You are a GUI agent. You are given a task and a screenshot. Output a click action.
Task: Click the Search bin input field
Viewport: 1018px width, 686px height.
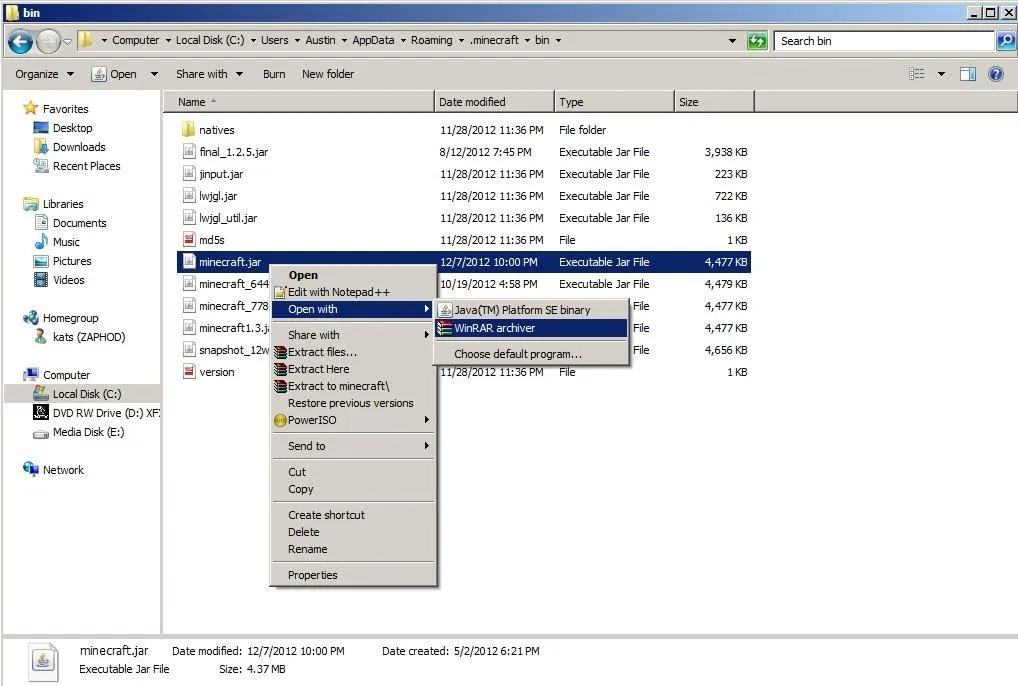885,41
